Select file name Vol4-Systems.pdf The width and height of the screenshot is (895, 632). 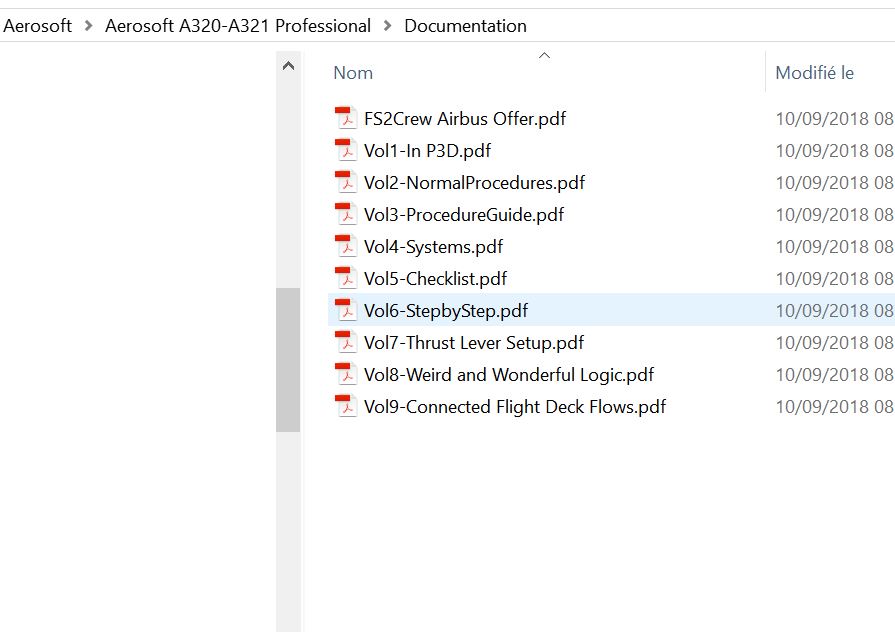click(433, 247)
